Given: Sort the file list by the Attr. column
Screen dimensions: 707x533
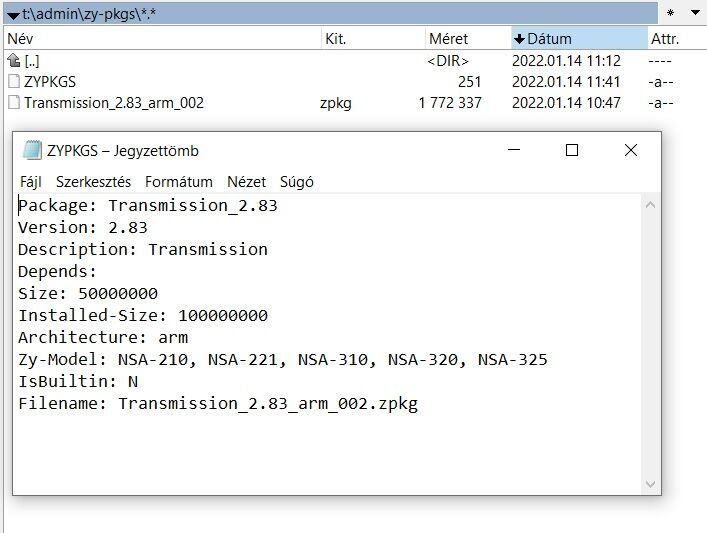Looking at the screenshot, I should [x=676, y=39].
